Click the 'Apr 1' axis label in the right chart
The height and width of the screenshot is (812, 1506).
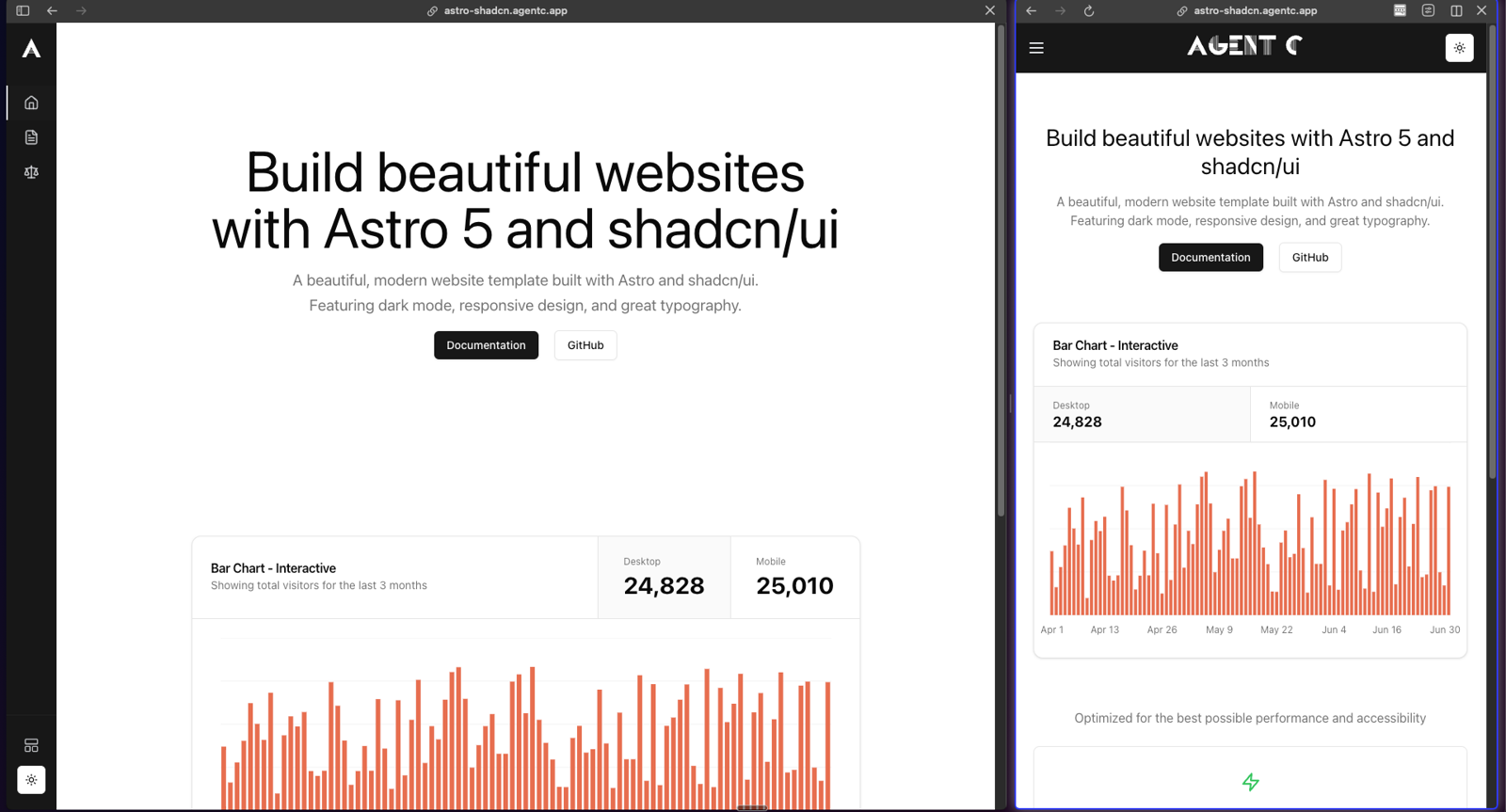(x=1052, y=629)
